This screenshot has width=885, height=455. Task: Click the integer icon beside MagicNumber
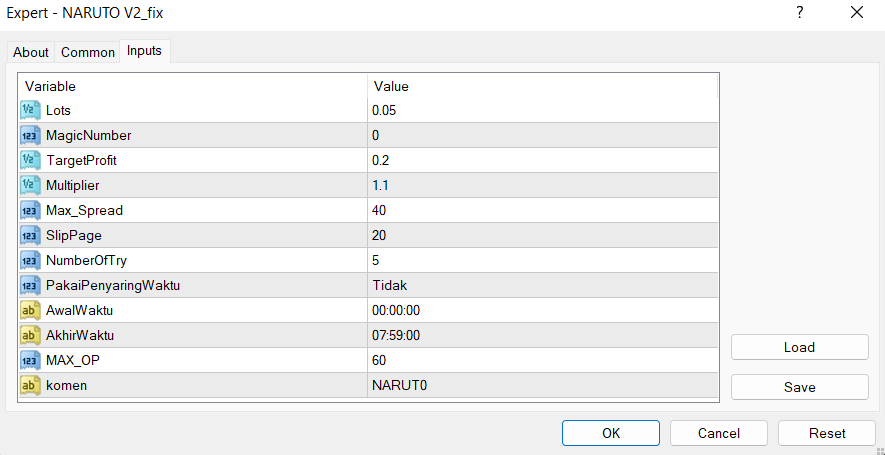(30, 135)
